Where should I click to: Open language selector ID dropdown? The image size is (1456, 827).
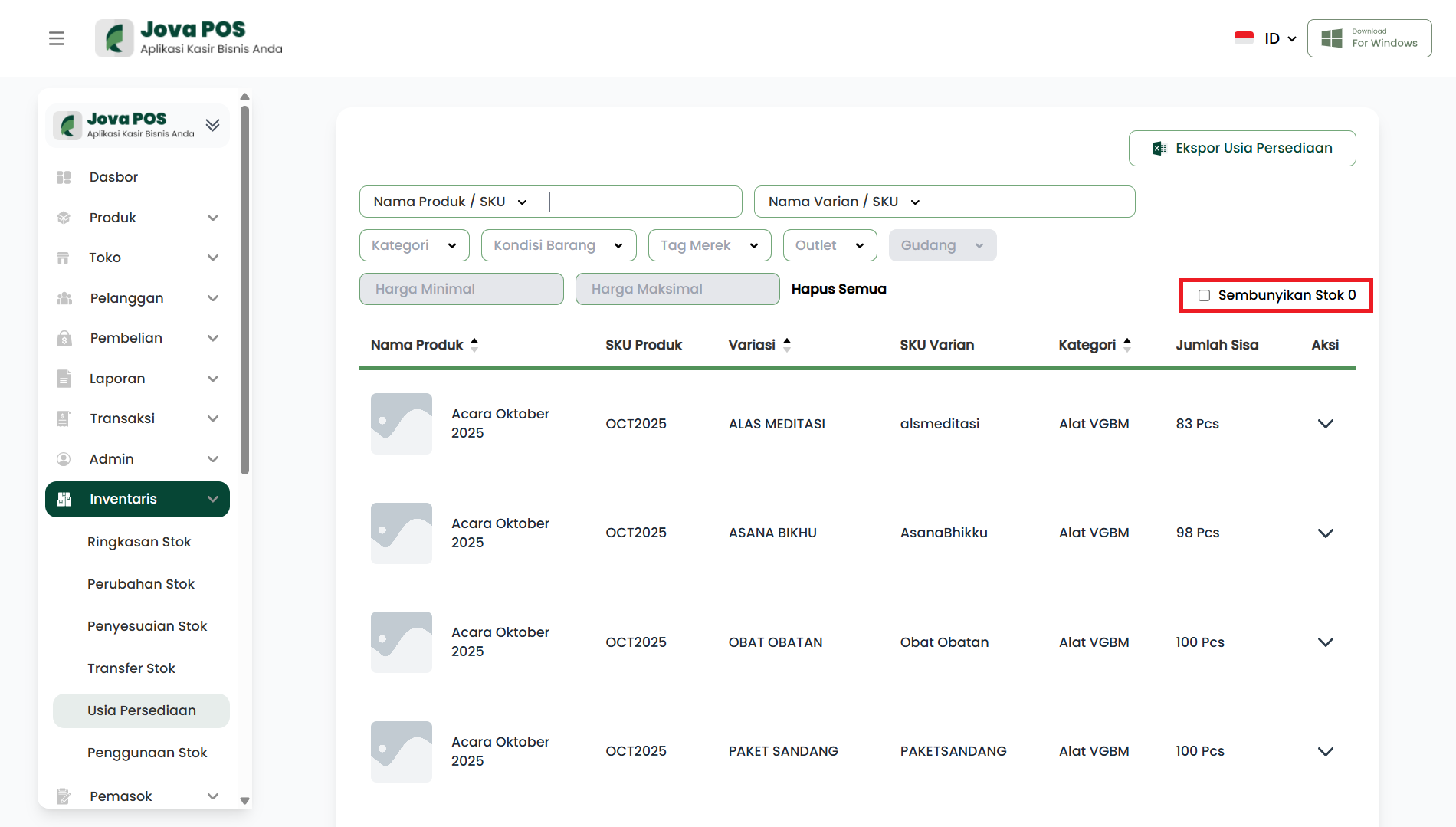pos(1280,38)
